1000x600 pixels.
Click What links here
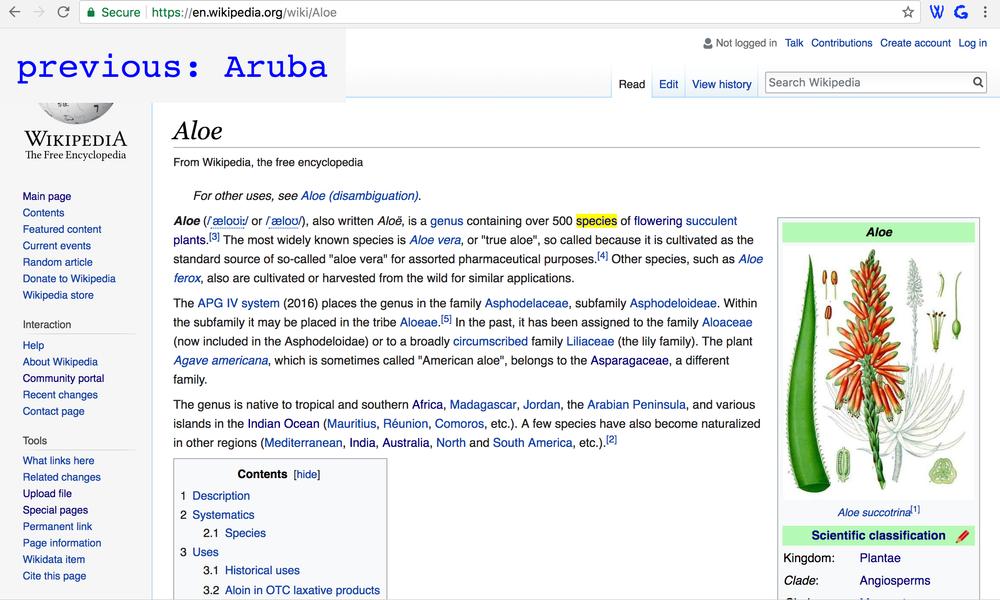[58, 460]
